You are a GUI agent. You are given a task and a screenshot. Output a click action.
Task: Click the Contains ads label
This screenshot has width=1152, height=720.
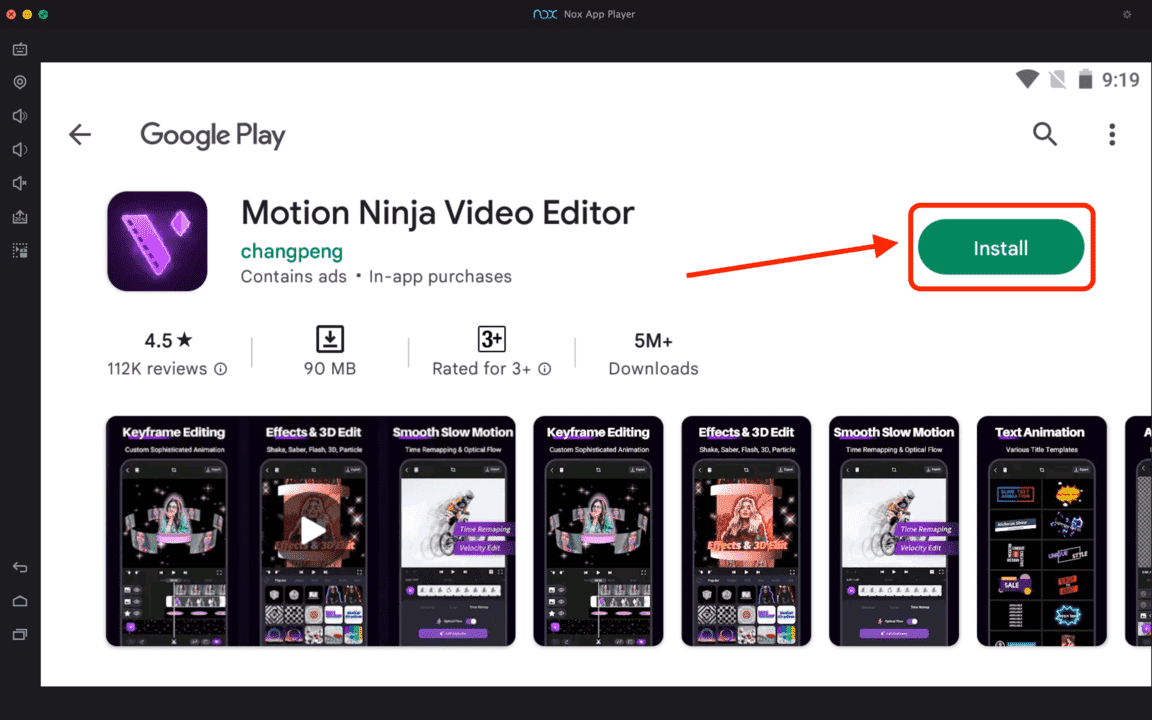[x=294, y=276]
